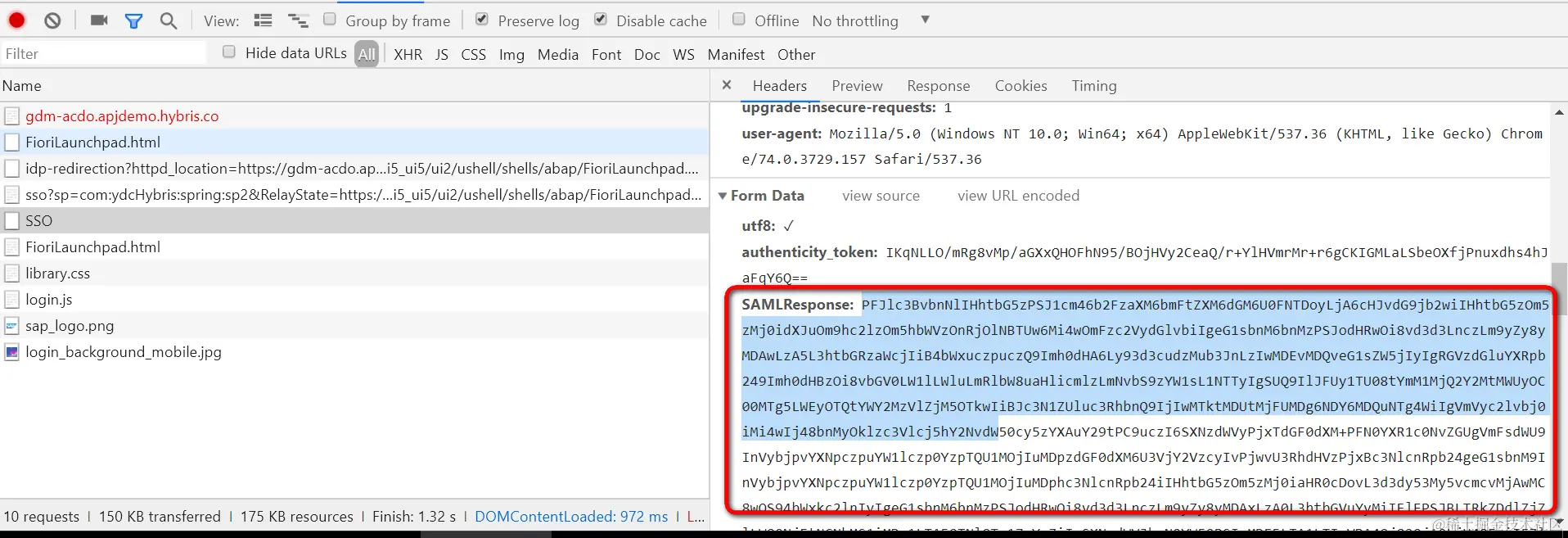Toggle capture screenshots camera icon
The height and width of the screenshot is (538, 1568).
(x=99, y=20)
